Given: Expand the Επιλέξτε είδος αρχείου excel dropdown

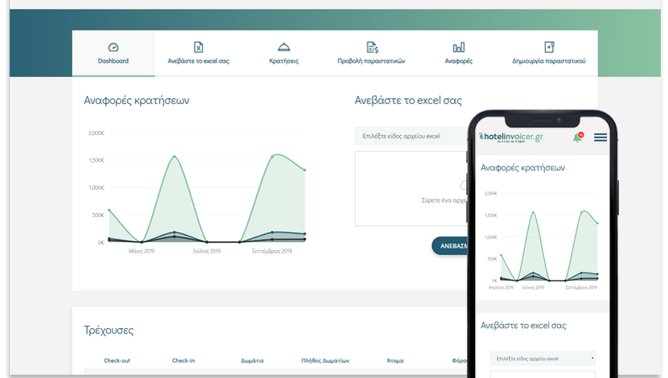Looking at the screenshot, I should coord(411,136).
